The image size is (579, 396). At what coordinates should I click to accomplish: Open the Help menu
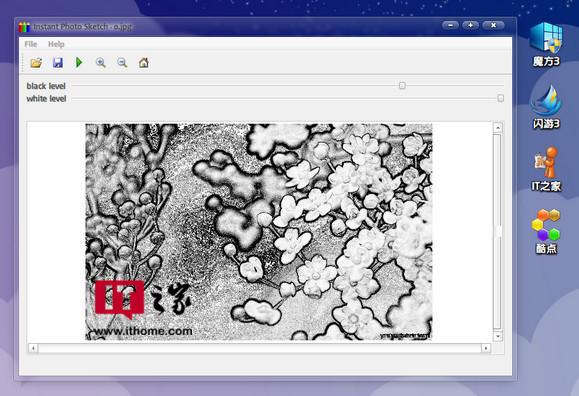click(x=56, y=44)
